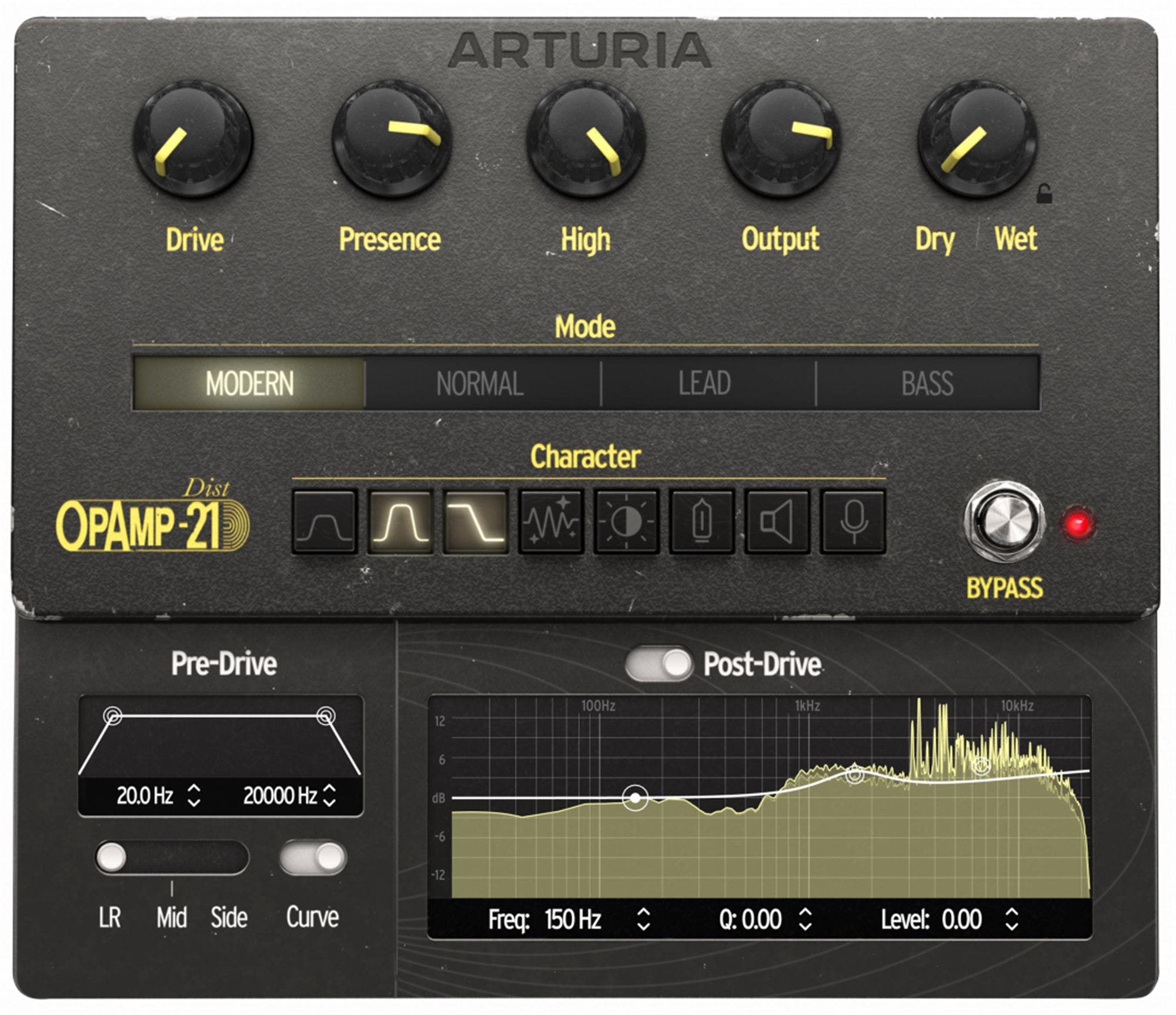Click the Dry label

pos(934,240)
